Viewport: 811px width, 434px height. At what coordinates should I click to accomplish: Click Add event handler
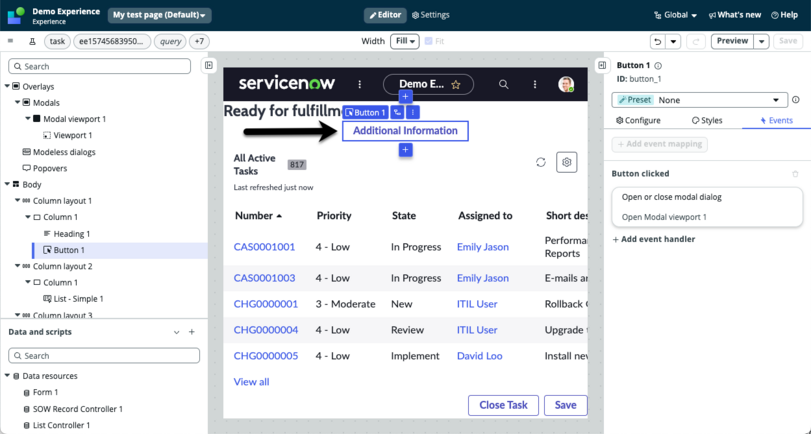pyautogui.click(x=654, y=239)
